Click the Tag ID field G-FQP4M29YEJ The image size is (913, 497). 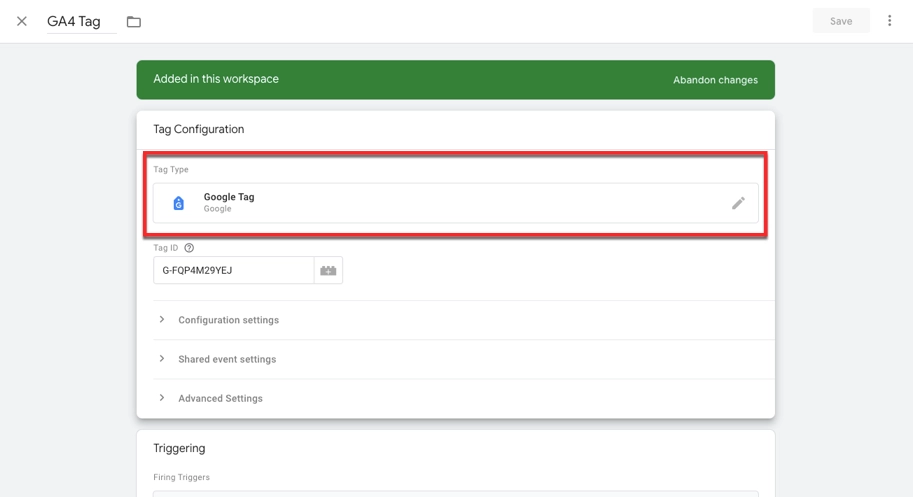(233, 270)
